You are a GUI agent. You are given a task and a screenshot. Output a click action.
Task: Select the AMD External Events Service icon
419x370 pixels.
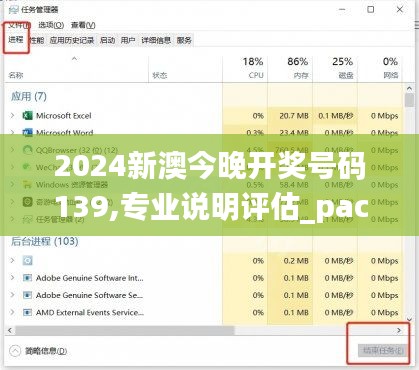27,312
